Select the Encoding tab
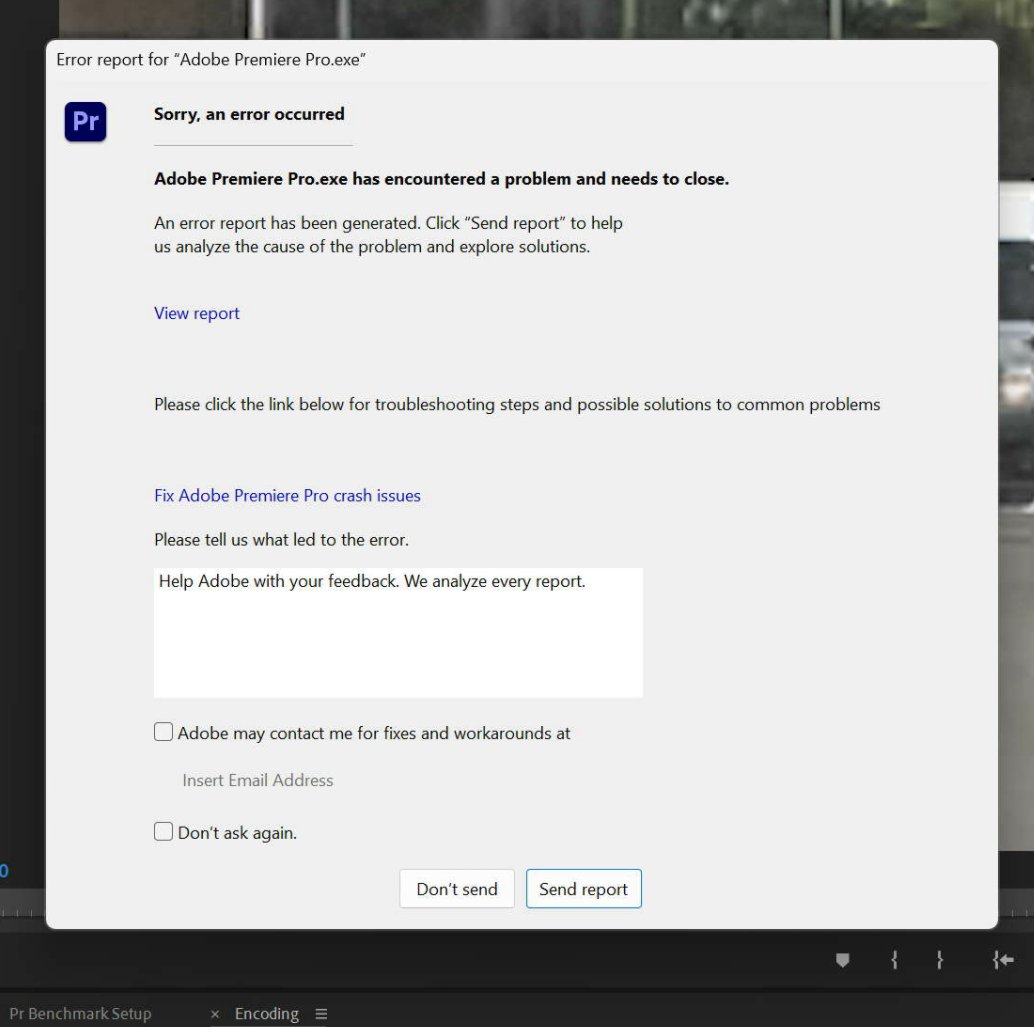 [x=266, y=1014]
